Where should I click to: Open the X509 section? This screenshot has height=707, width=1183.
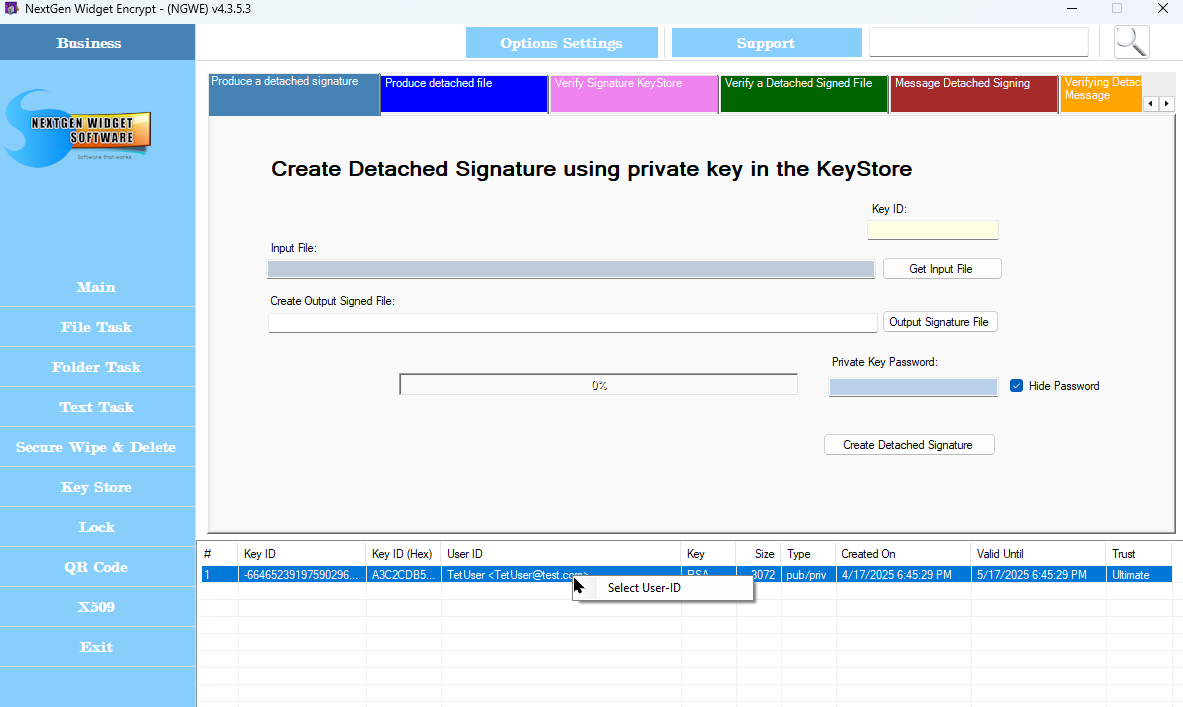coord(97,607)
